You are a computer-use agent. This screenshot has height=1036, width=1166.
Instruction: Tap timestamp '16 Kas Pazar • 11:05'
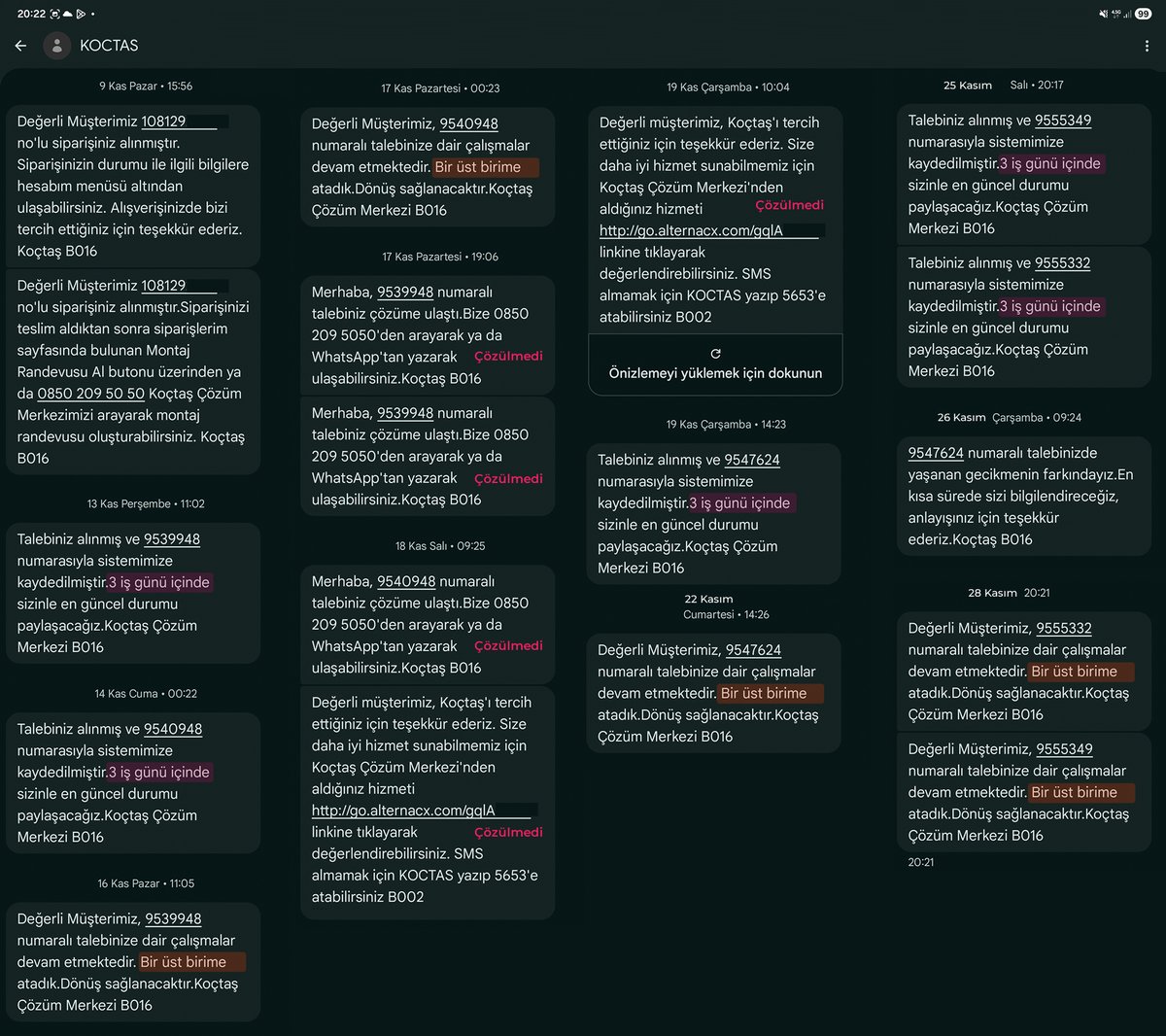[x=146, y=883]
